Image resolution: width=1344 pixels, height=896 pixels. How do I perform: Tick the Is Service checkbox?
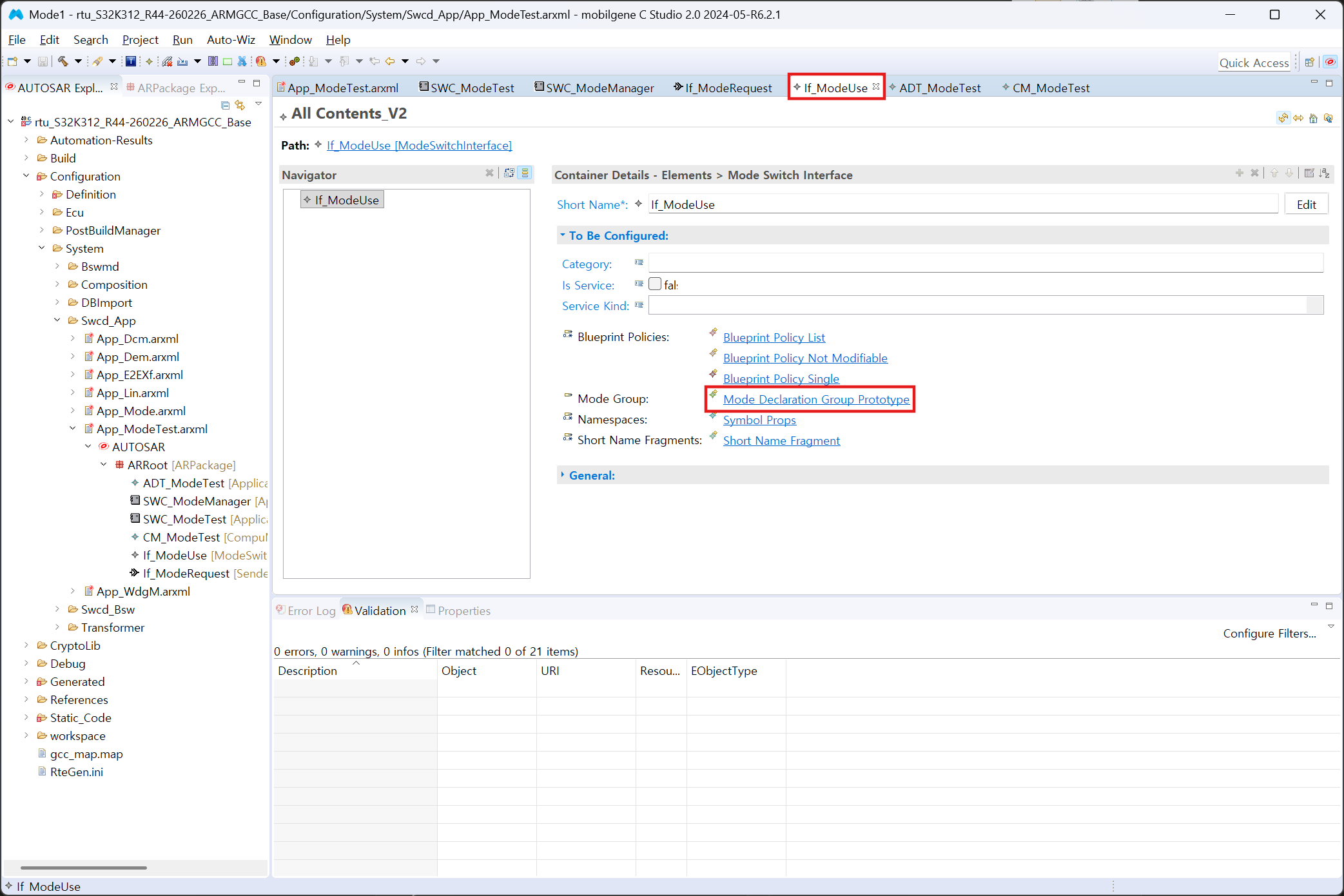click(655, 284)
